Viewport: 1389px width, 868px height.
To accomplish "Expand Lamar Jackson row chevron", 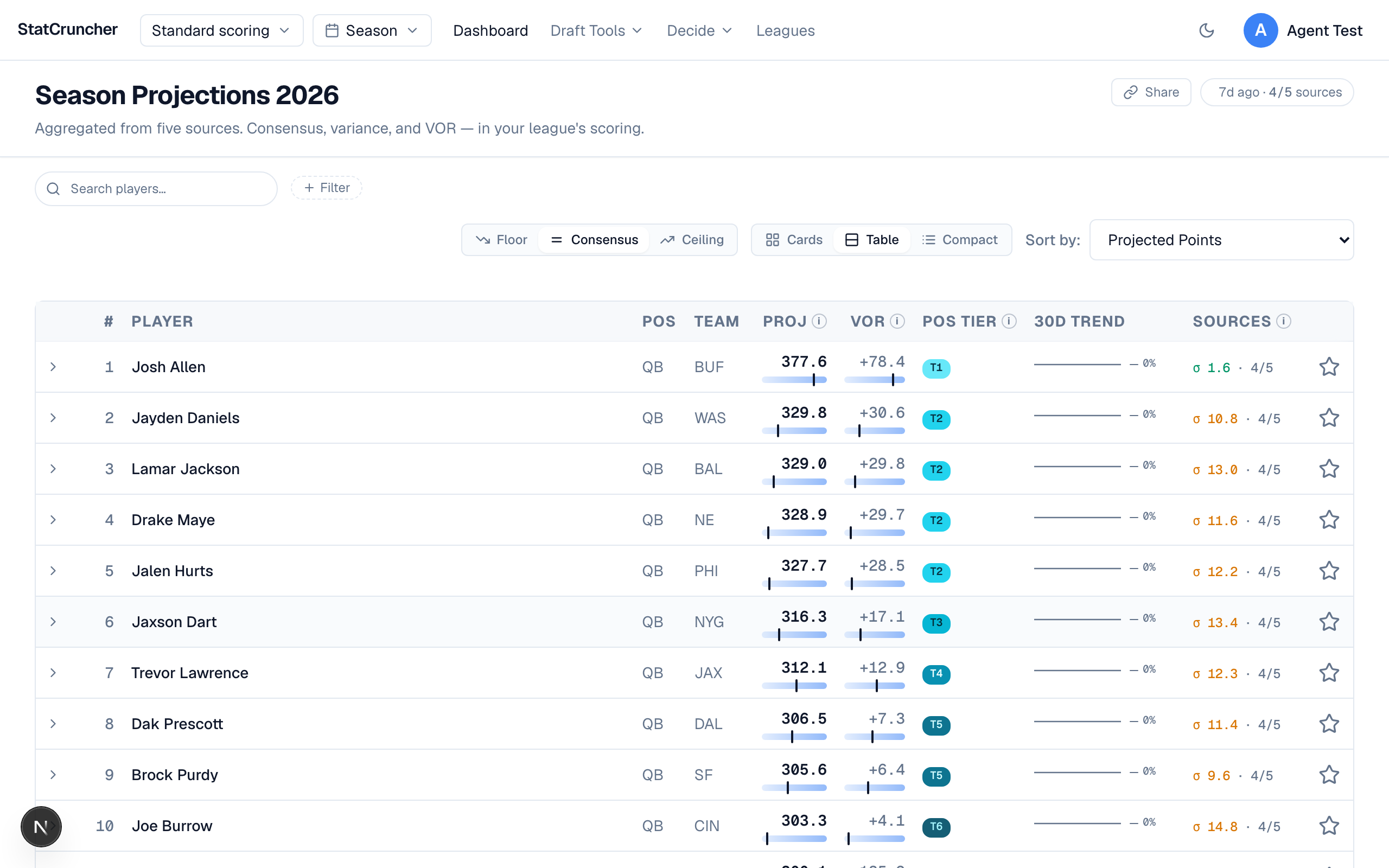I will [x=53, y=469].
